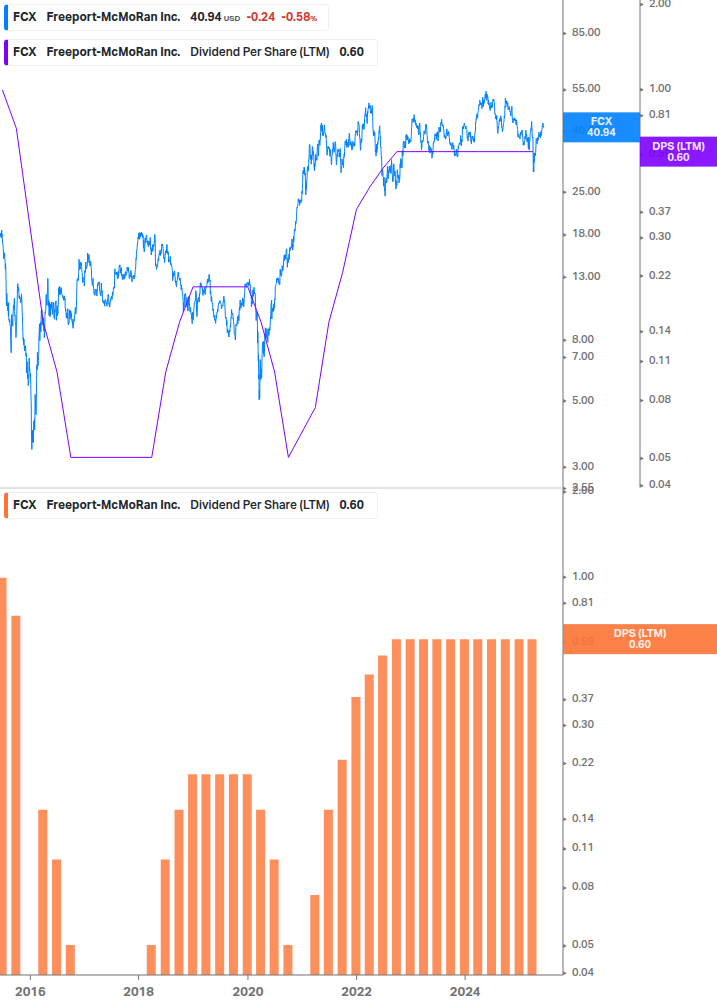Click the 0.37 label on lower bar chart axis
The image size is (717, 1005).
[582, 699]
